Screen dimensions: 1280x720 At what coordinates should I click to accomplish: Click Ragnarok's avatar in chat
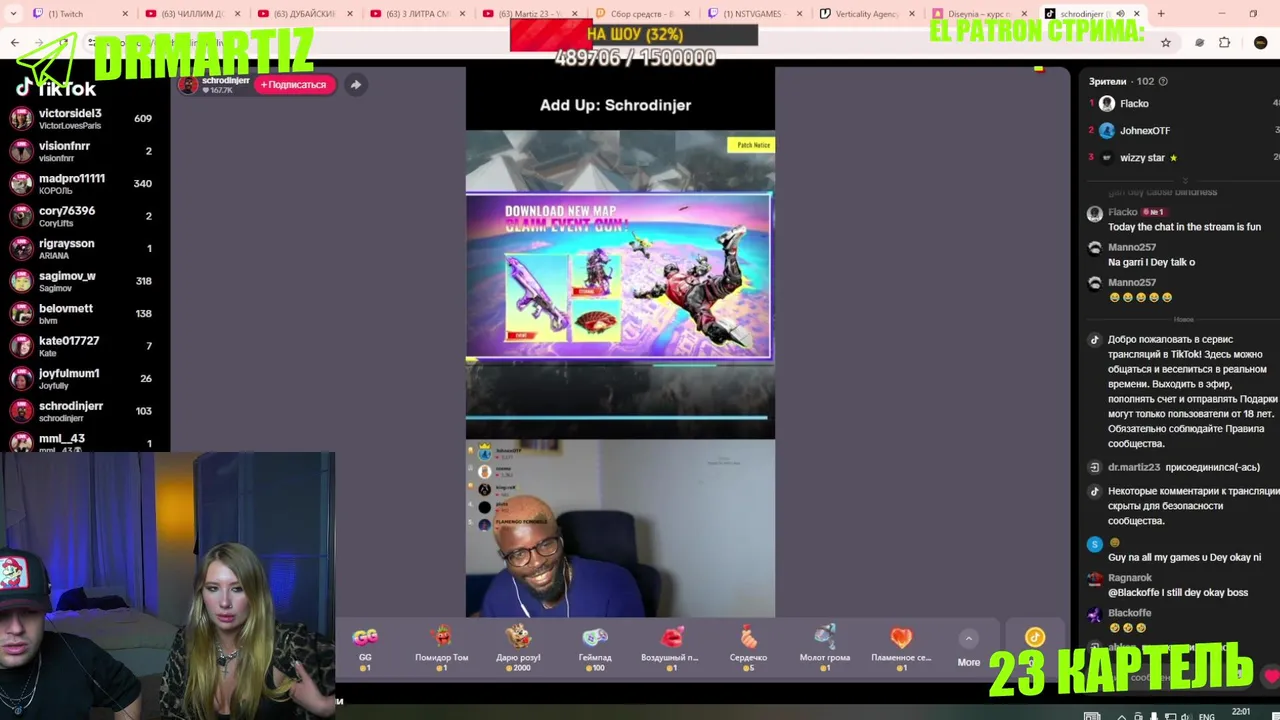click(x=1095, y=579)
